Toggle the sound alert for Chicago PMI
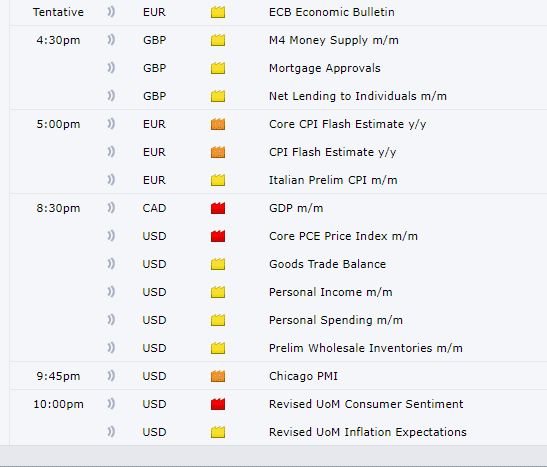The height and width of the screenshot is (467, 547). point(111,375)
